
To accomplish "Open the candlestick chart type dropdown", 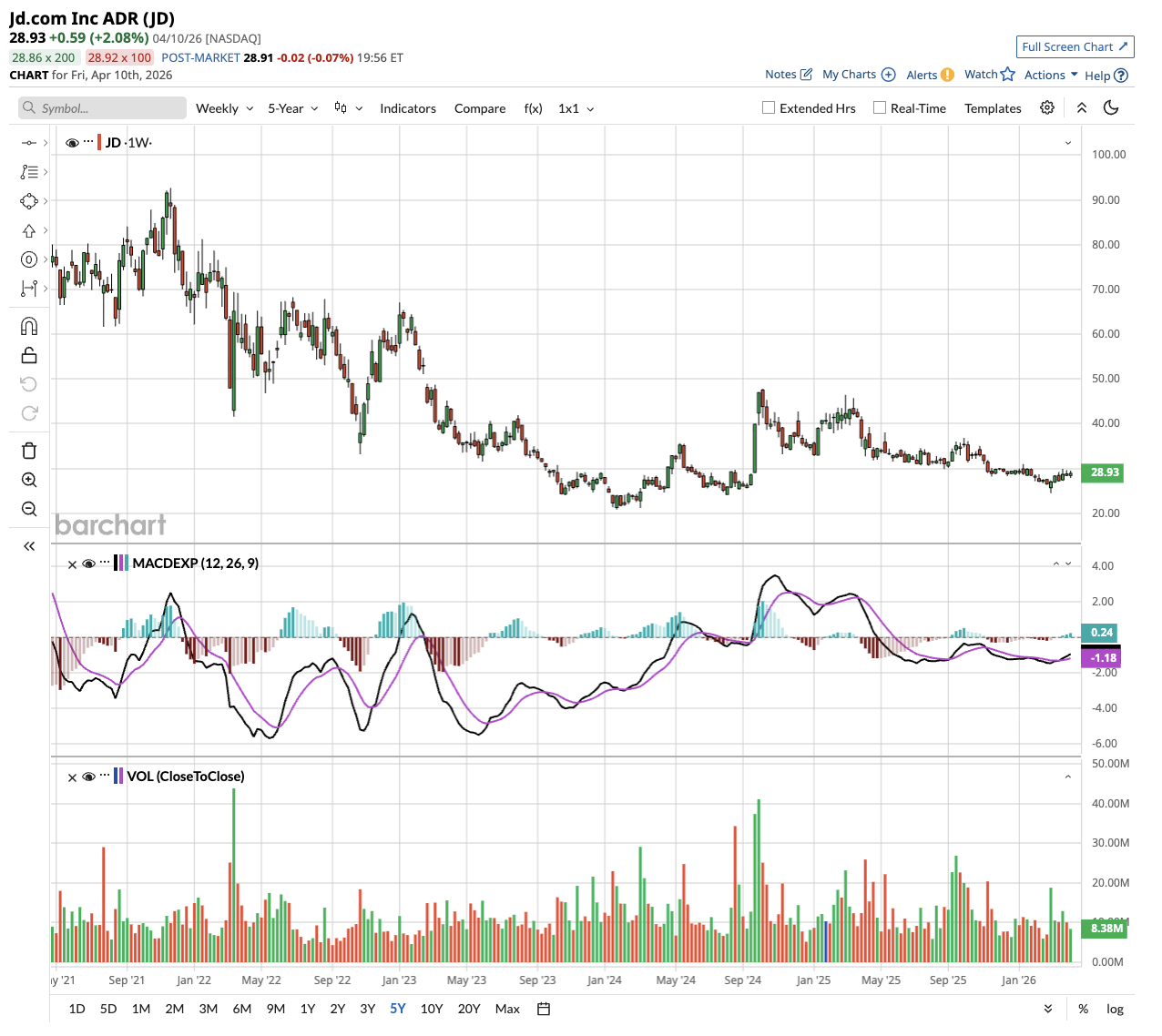I will tap(348, 108).
